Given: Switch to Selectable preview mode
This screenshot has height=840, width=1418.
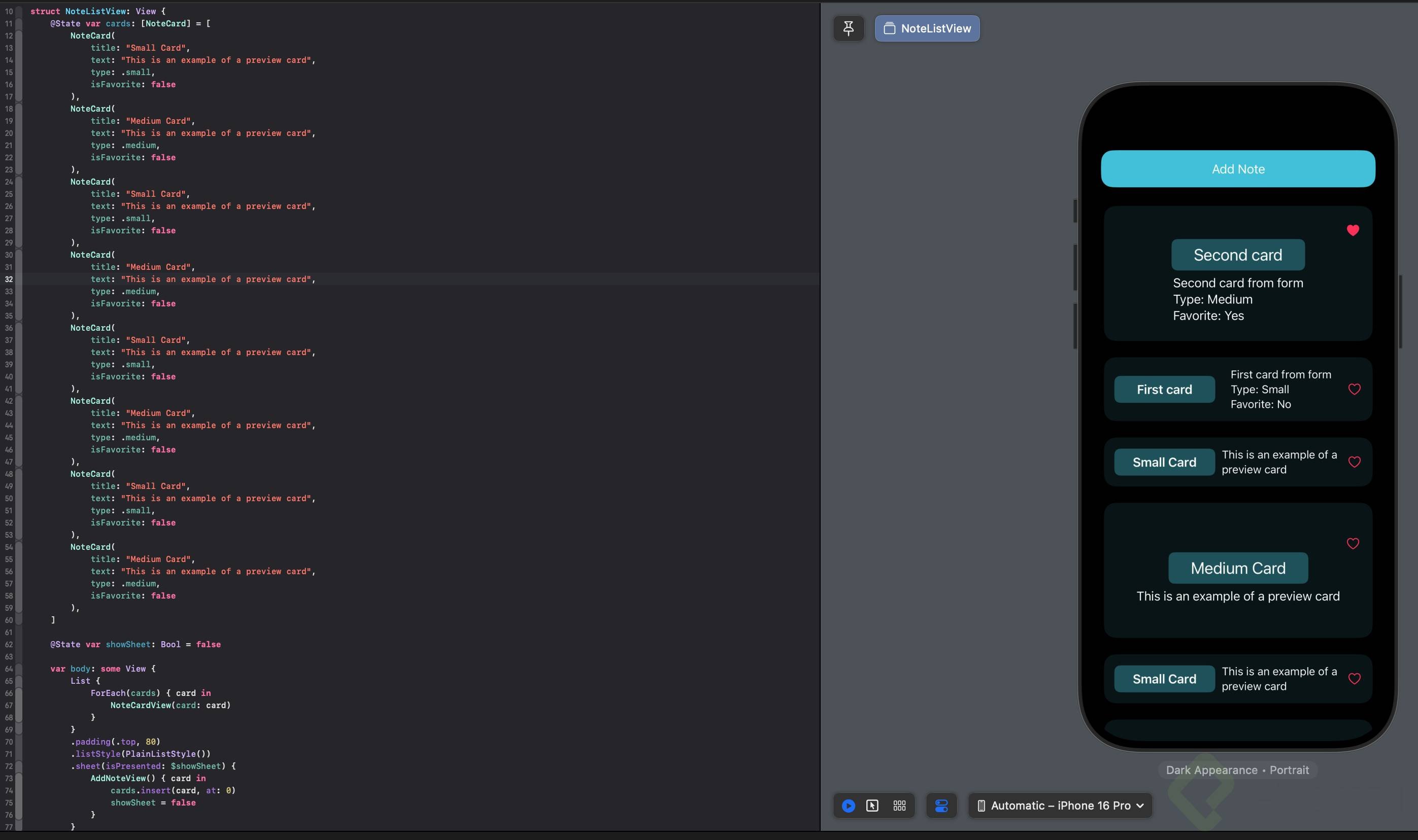Looking at the screenshot, I should [x=872, y=806].
